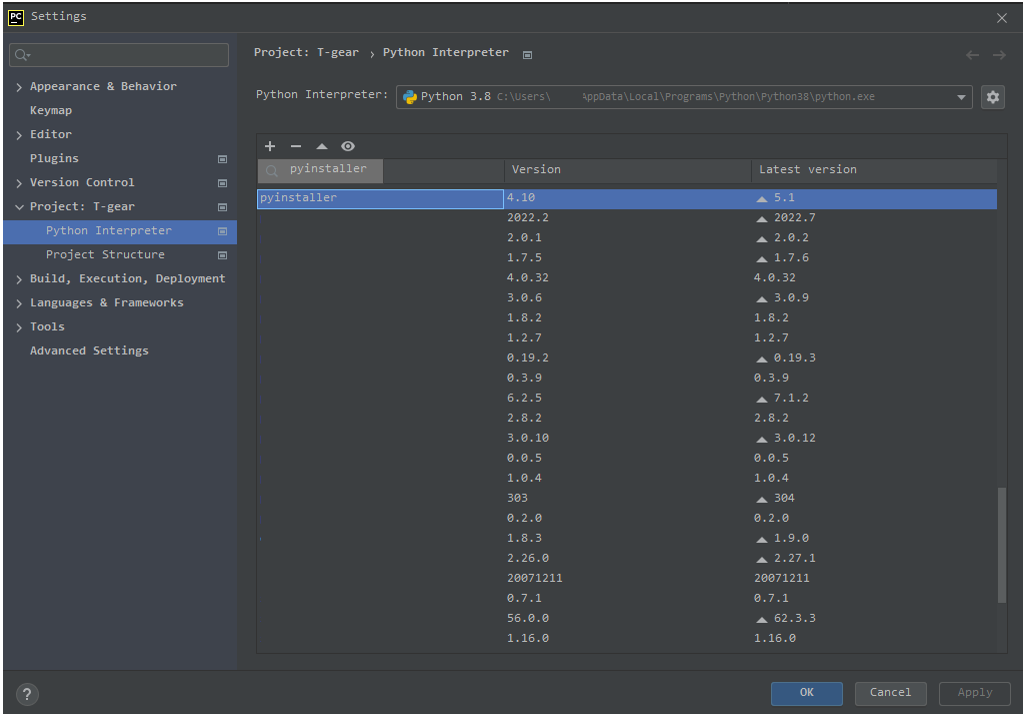The image size is (1025, 715).
Task: Collapse the Project: T-gear section
Action: [x=19, y=207]
